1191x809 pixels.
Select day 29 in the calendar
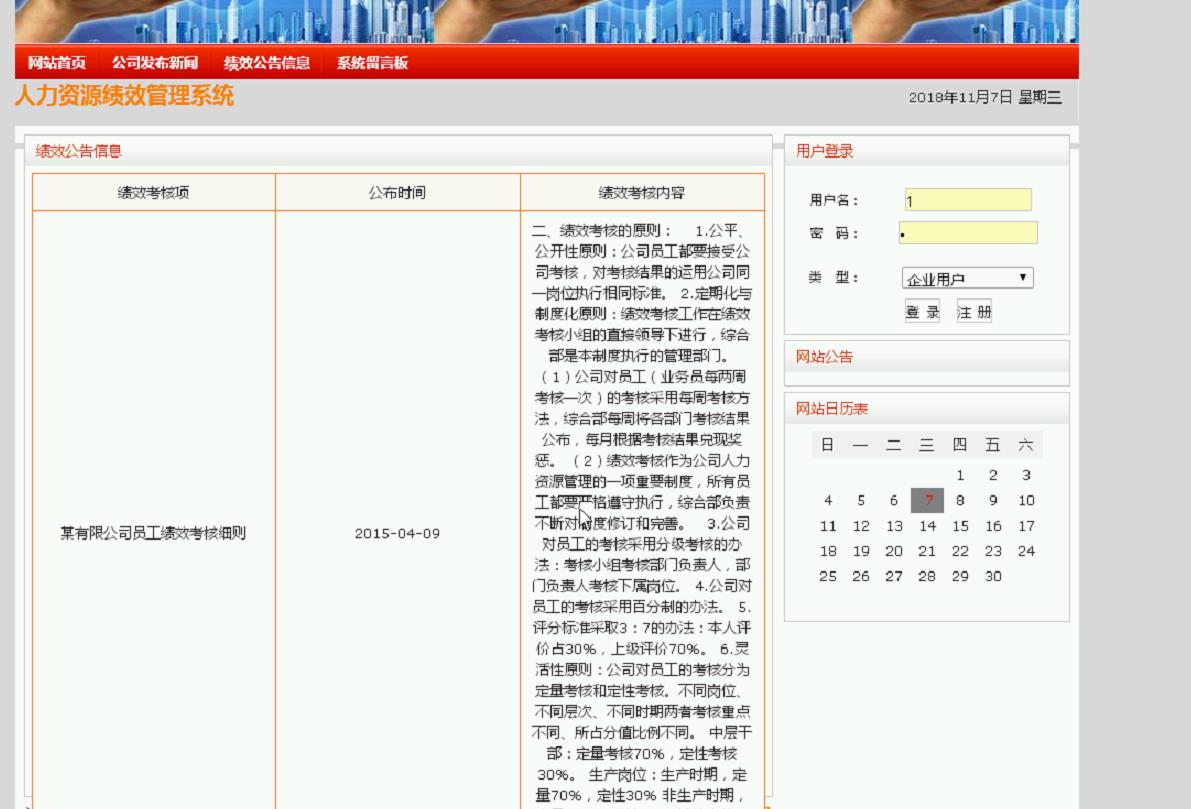point(960,576)
